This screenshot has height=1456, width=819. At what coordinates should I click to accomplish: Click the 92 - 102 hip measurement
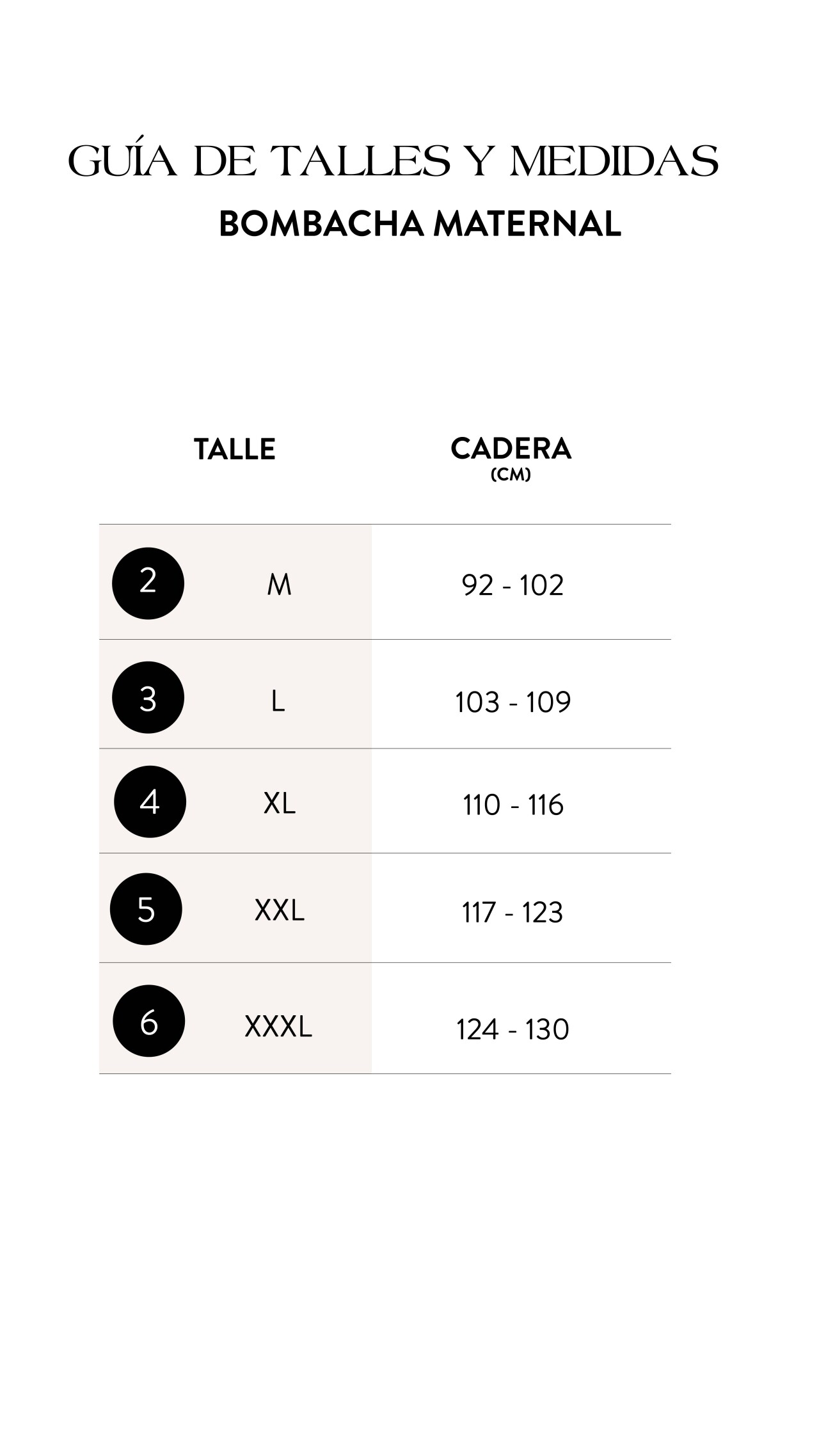click(513, 585)
